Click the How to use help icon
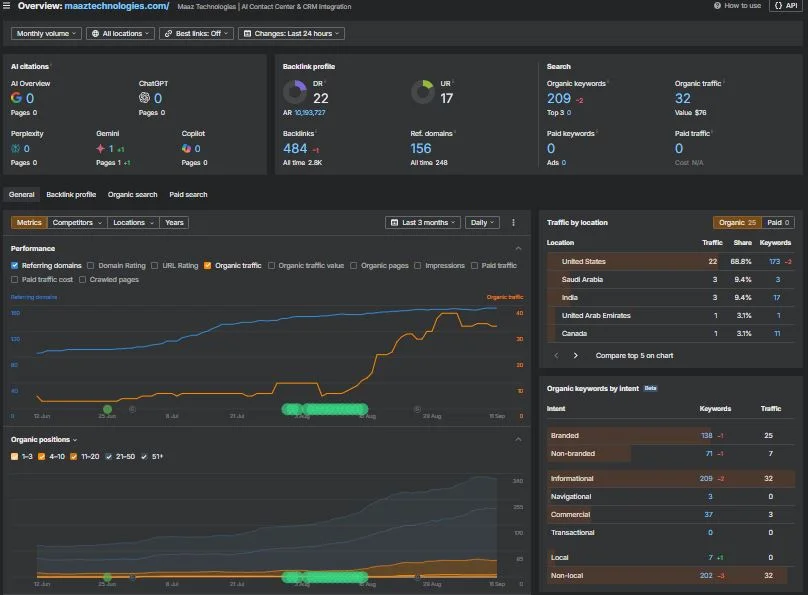Viewport: 808px width, 595px height. click(717, 6)
